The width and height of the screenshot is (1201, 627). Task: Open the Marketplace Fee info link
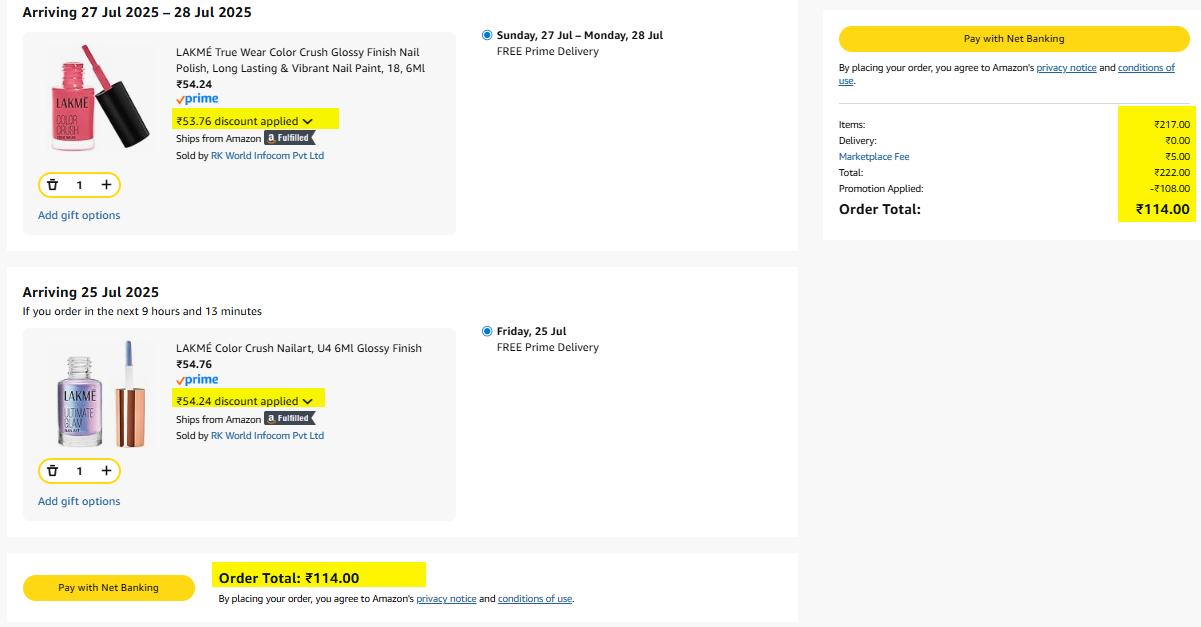(x=874, y=157)
